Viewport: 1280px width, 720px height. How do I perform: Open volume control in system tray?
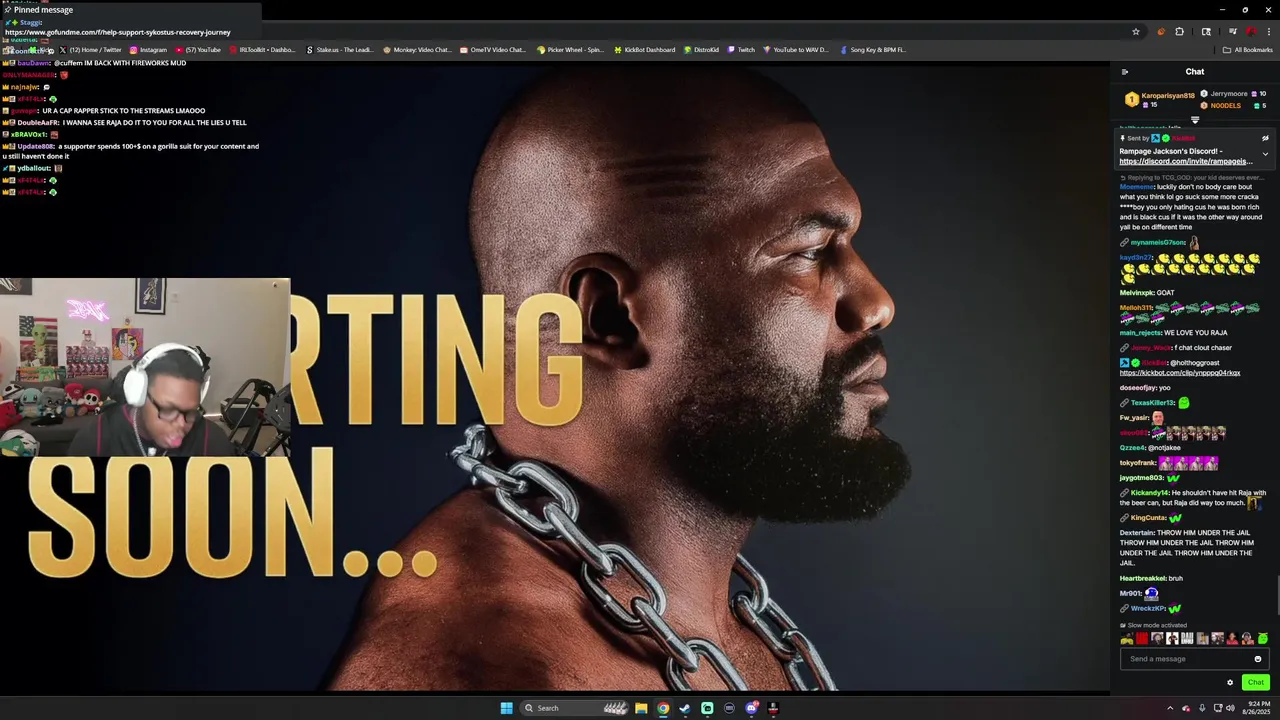[x=1229, y=708]
